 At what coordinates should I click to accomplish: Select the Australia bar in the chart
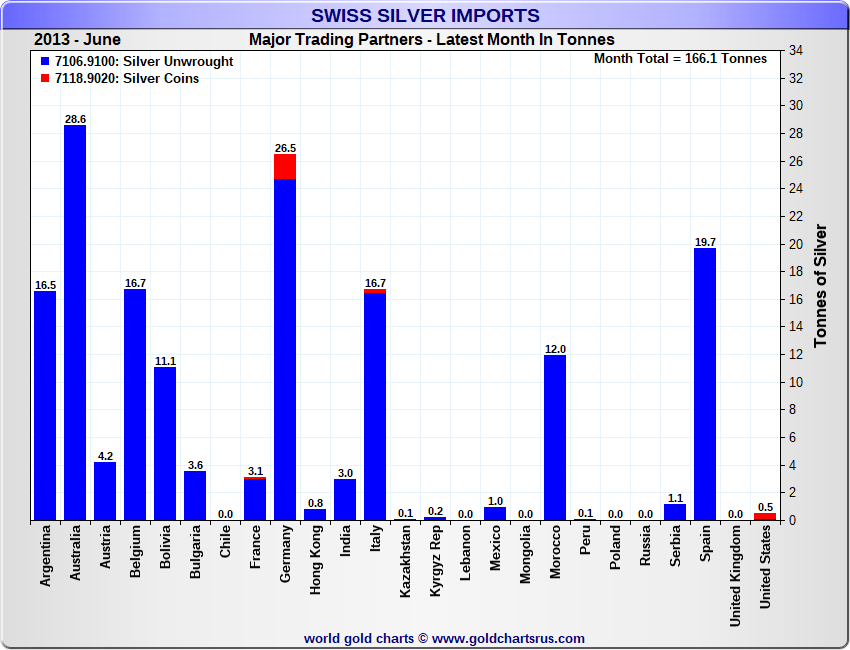pos(75,322)
